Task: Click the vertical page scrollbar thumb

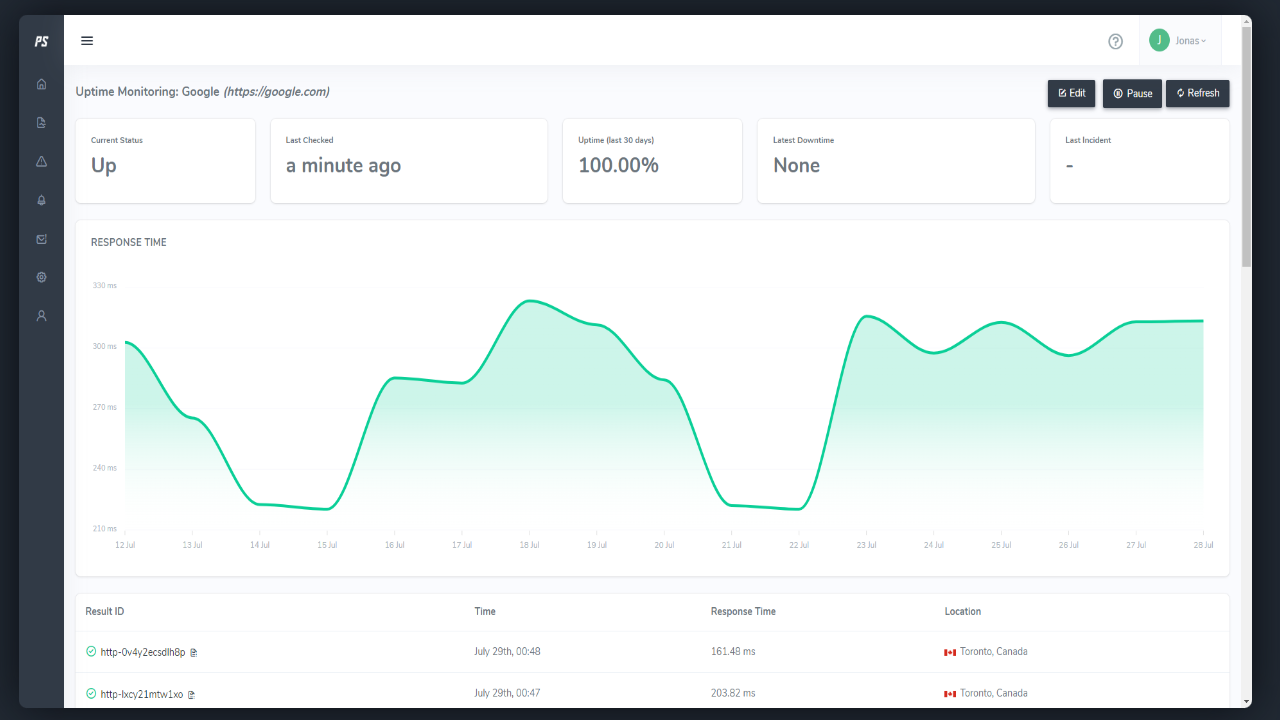Action: coord(1246,145)
